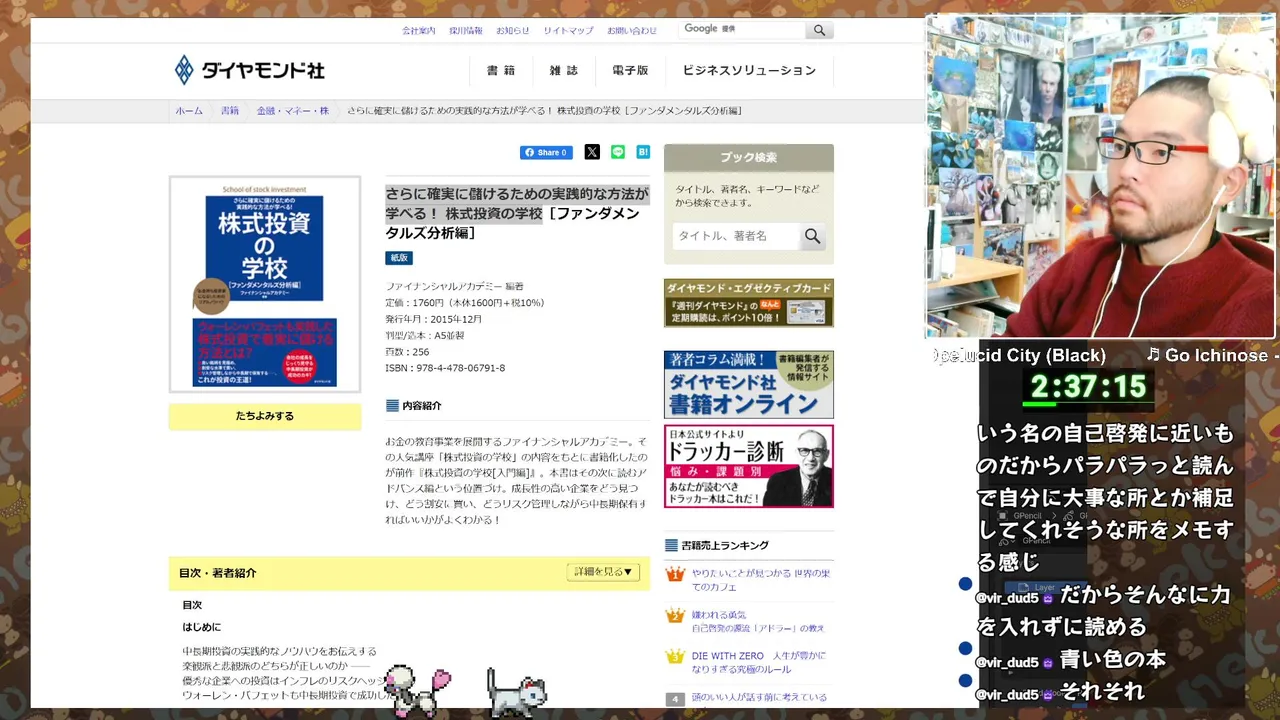This screenshot has width=1280, height=720.
Task: Click the pixel creature with pink heart tail
Action: pyautogui.click(x=417, y=691)
